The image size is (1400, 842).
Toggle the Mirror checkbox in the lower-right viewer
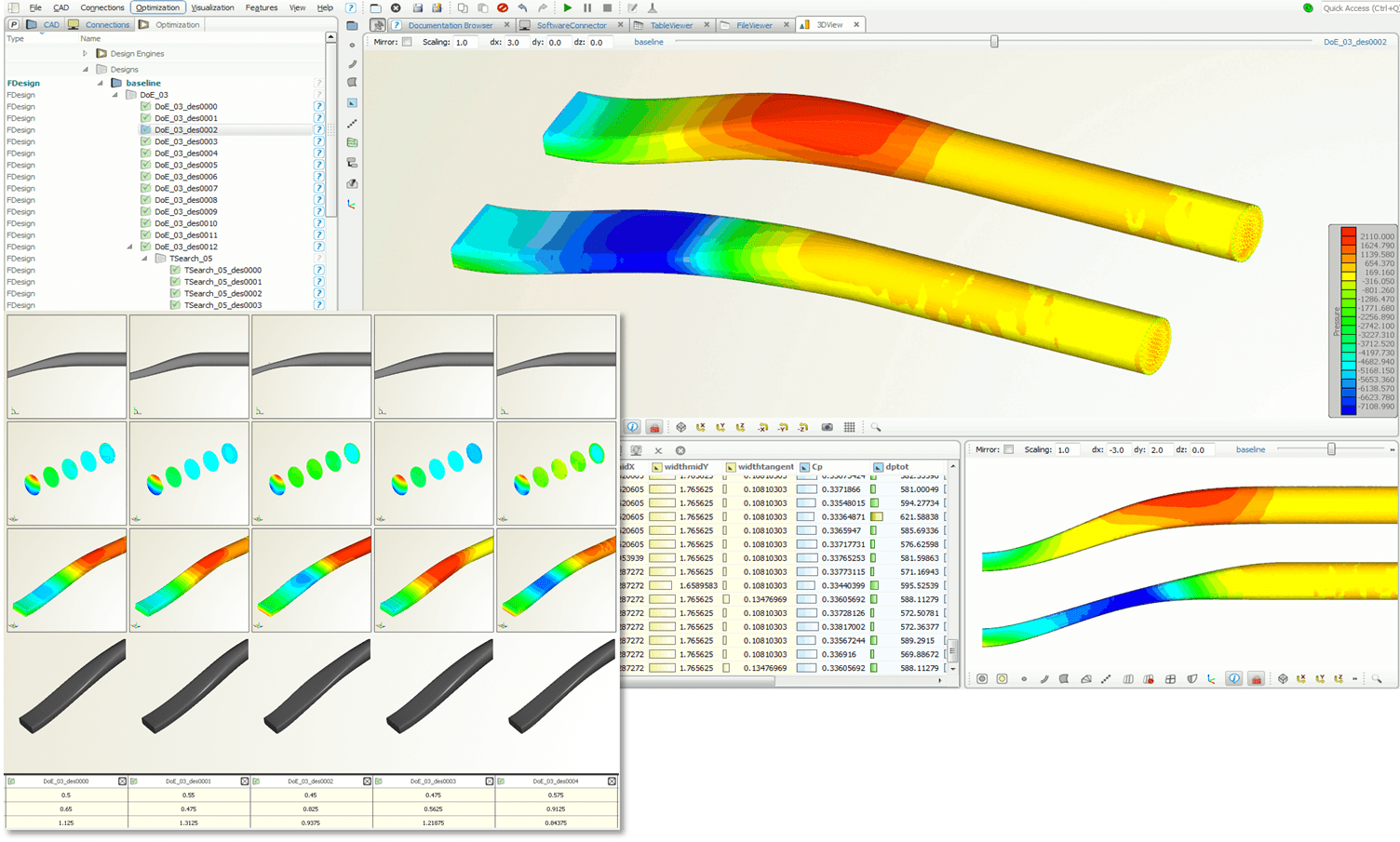tap(1008, 449)
